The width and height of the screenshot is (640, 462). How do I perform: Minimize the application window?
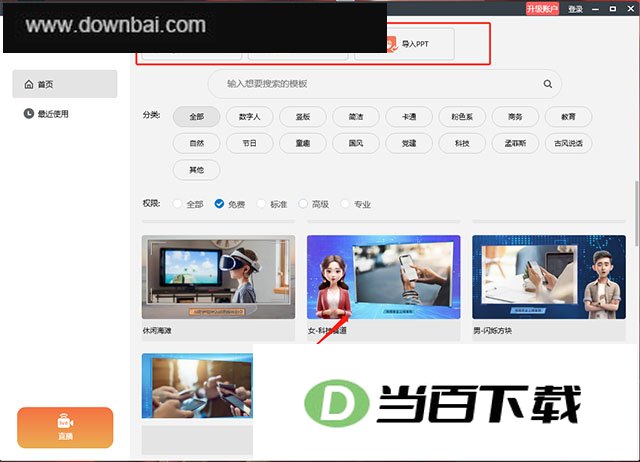pyautogui.click(x=596, y=9)
